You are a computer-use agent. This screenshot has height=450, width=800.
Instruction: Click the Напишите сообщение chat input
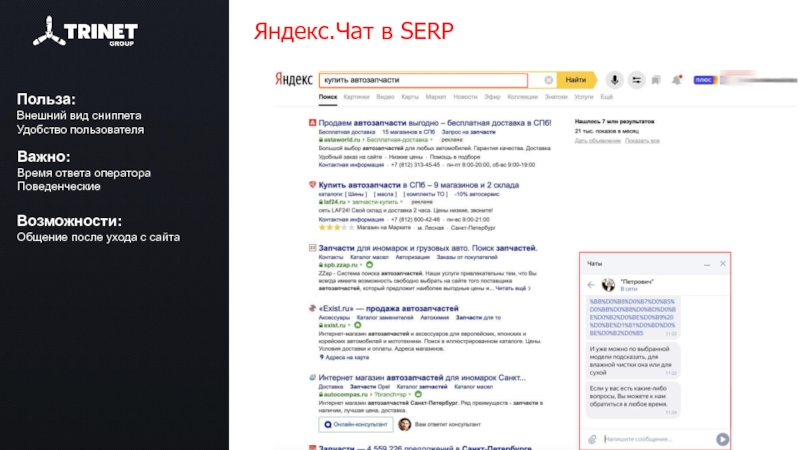(656, 439)
